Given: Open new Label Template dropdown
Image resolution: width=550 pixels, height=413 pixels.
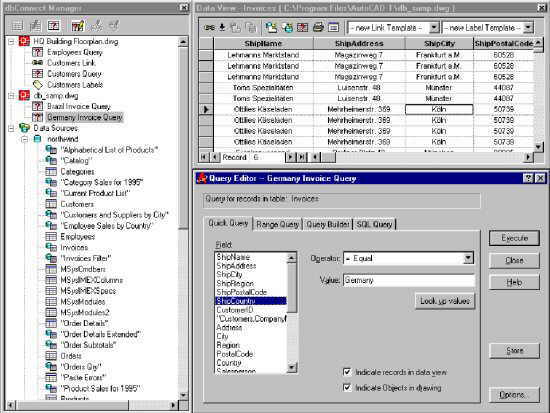Looking at the screenshot, I should [x=528, y=27].
